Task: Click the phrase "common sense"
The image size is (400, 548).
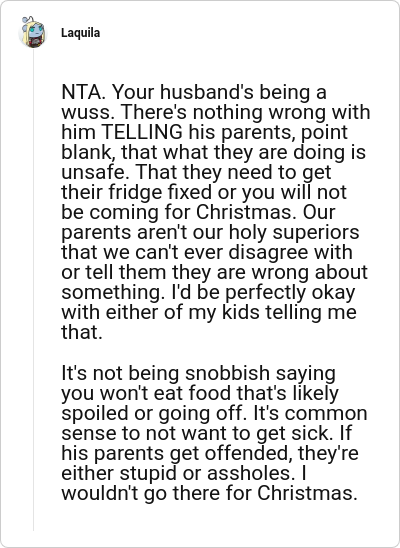Action: pyautogui.click(x=326, y=413)
